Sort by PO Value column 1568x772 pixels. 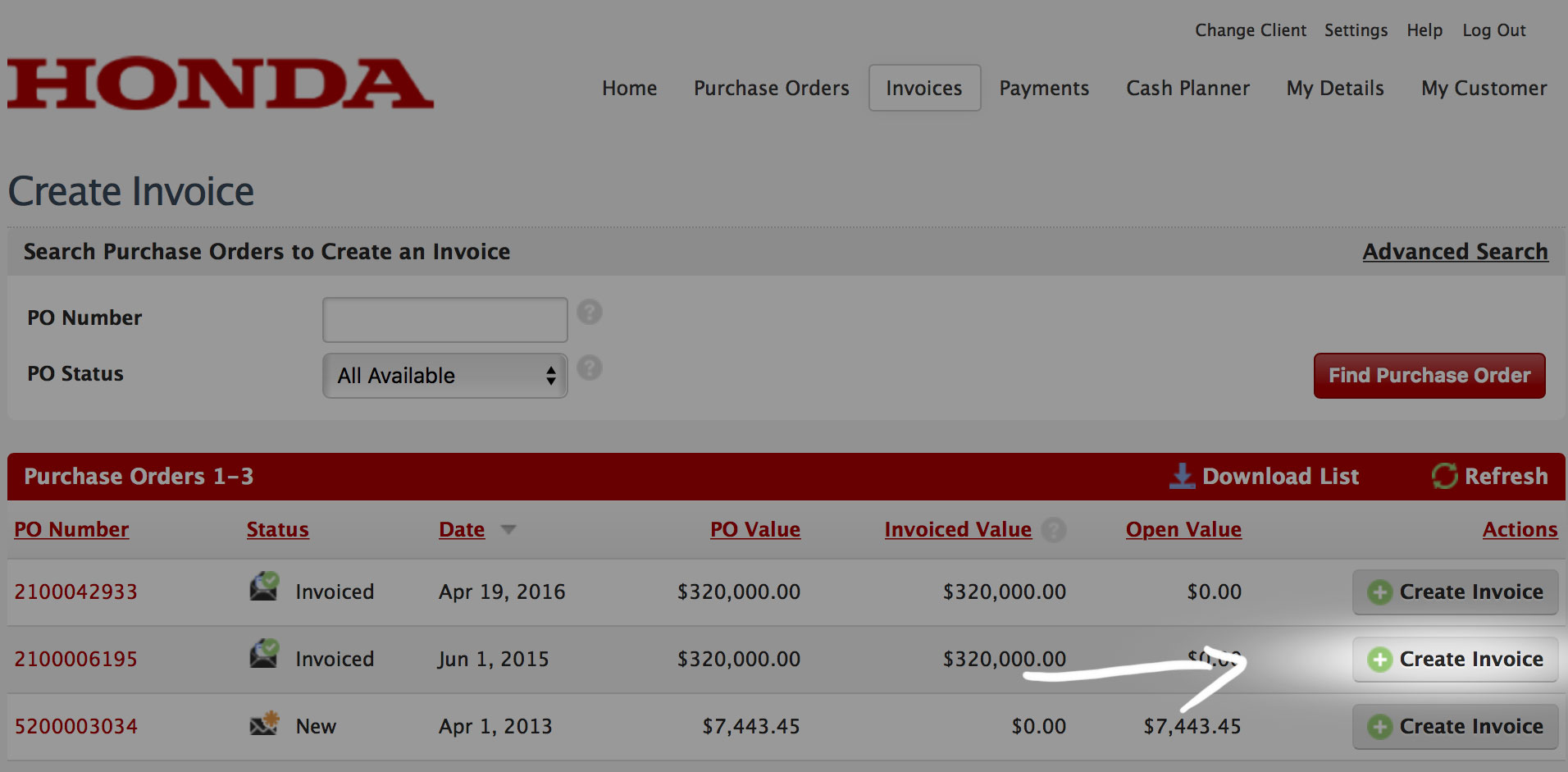coord(755,530)
